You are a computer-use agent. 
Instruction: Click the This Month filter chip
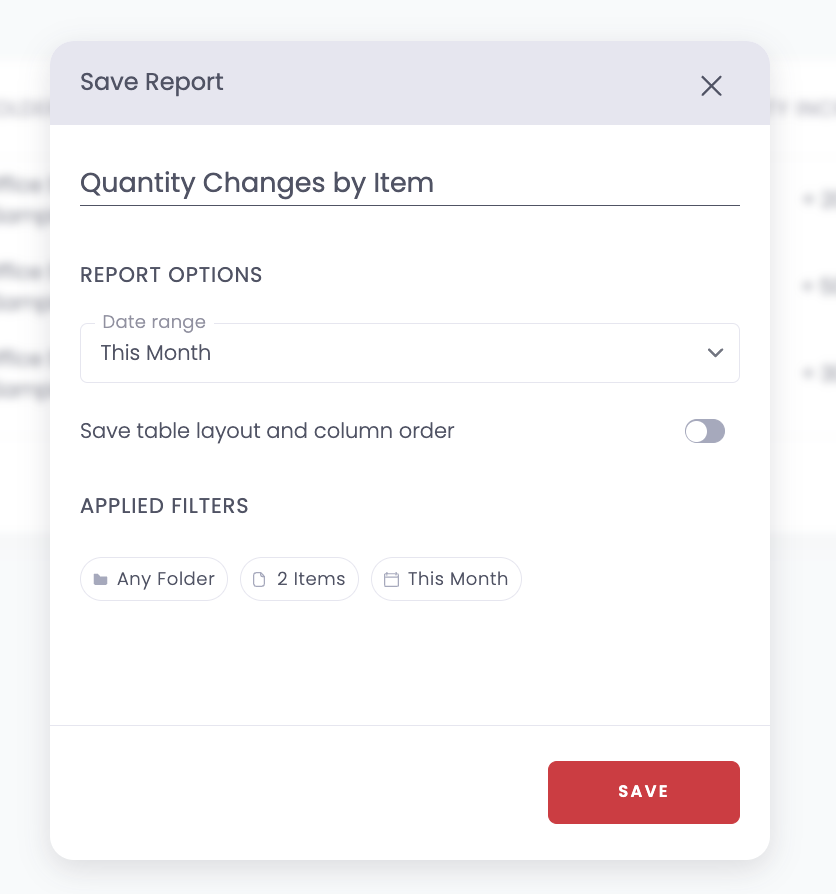[x=446, y=579]
